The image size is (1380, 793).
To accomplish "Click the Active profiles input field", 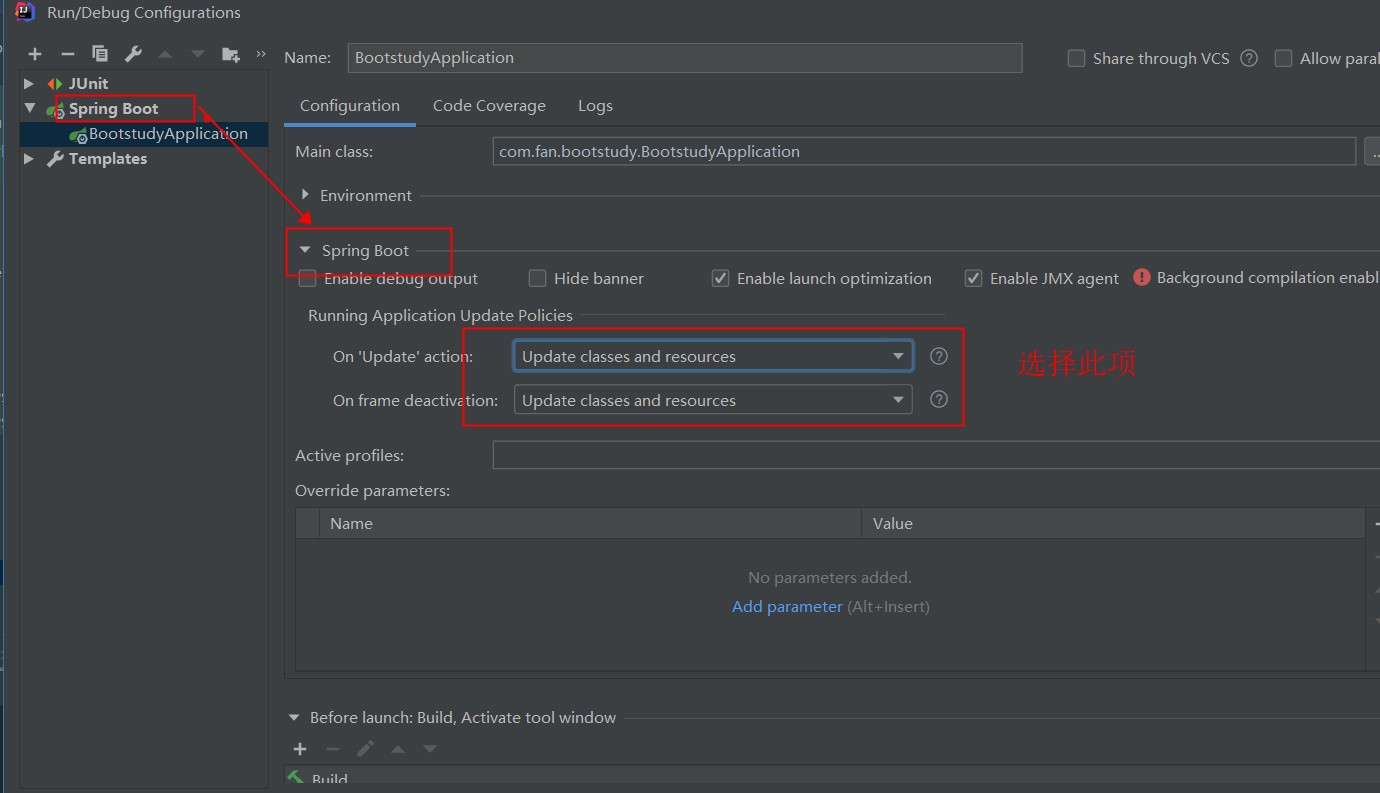I will click(x=936, y=455).
